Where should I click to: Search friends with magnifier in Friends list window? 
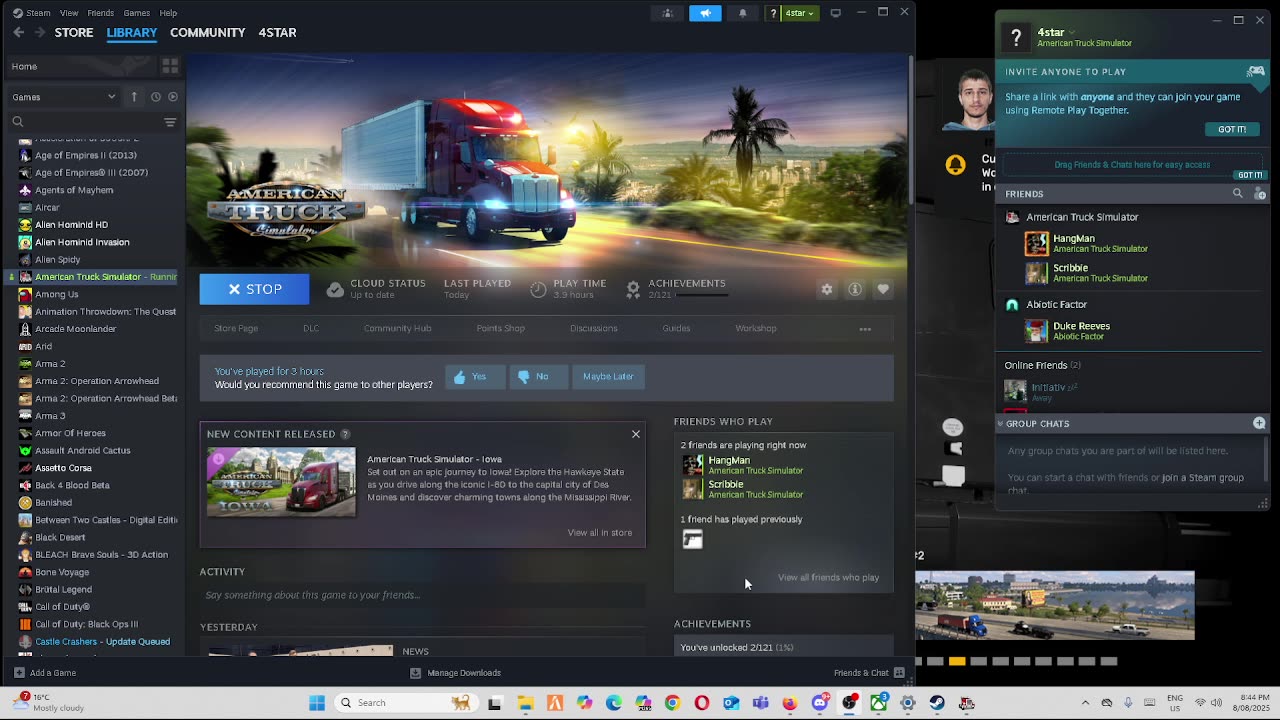point(1238,194)
